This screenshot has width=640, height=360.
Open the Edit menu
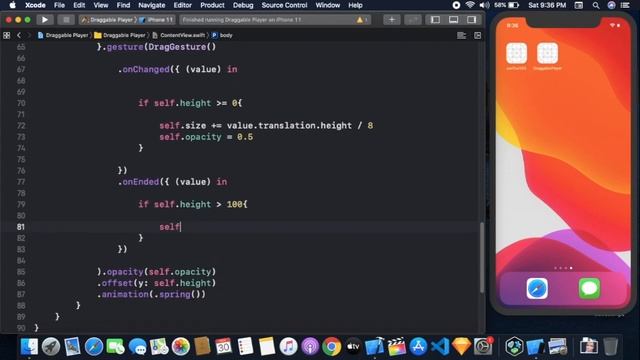click(x=79, y=5)
